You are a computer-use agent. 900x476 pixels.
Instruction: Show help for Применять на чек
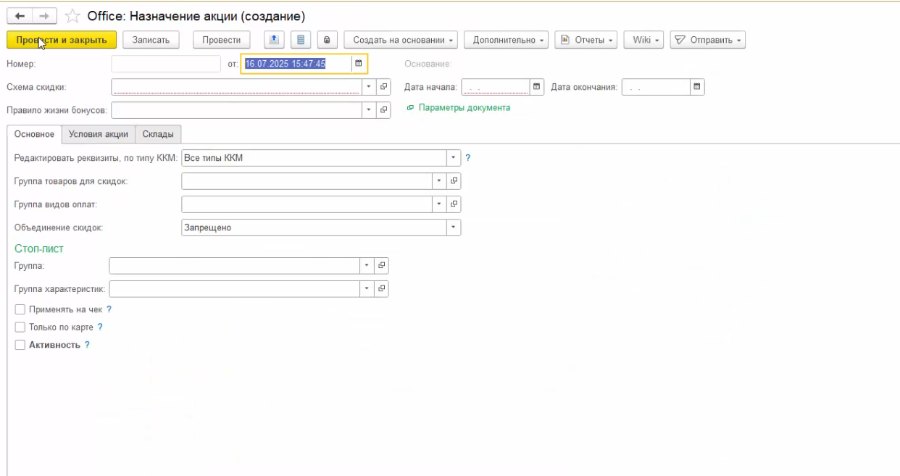click(x=109, y=309)
